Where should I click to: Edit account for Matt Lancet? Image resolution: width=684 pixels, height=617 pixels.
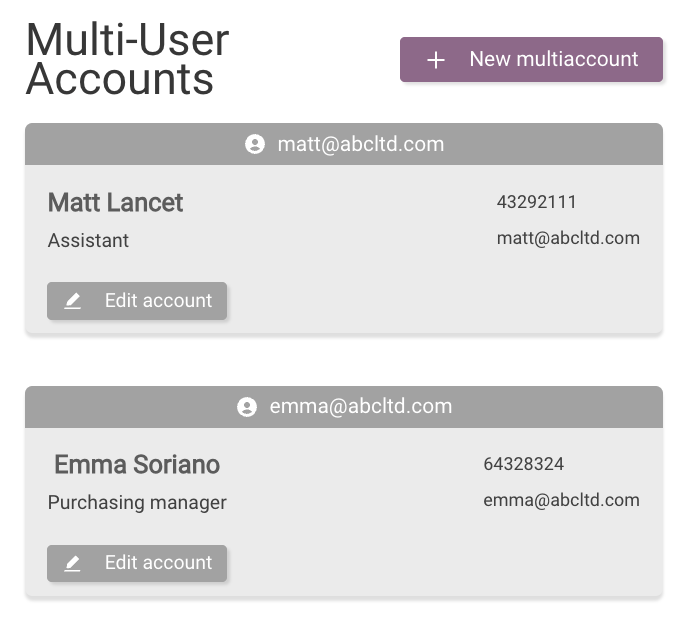(x=137, y=301)
